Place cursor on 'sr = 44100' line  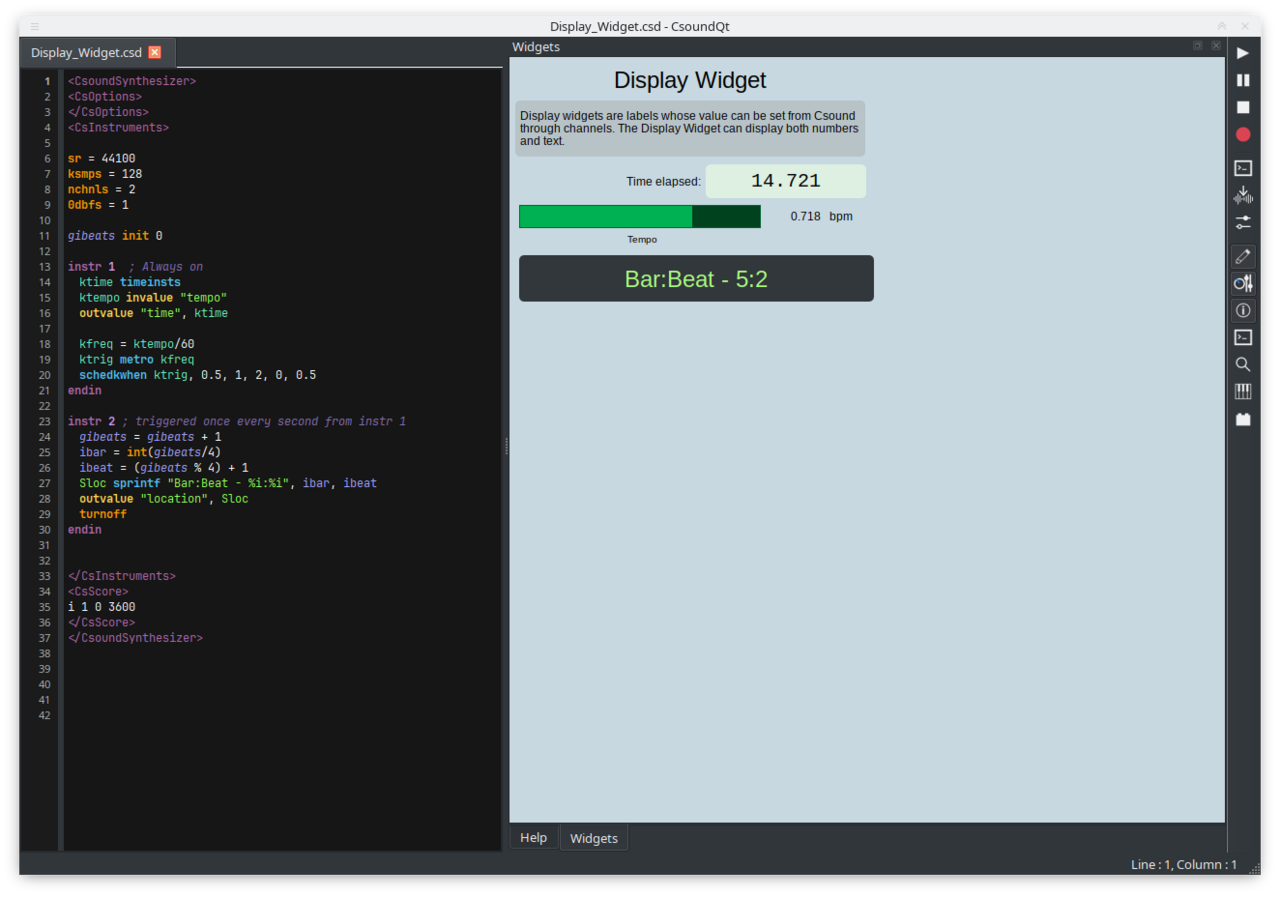tap(101, 158)
